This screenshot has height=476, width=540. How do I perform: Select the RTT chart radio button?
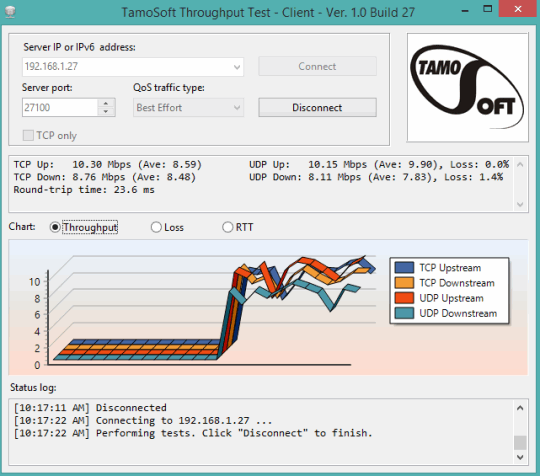(x=227, y=227)
